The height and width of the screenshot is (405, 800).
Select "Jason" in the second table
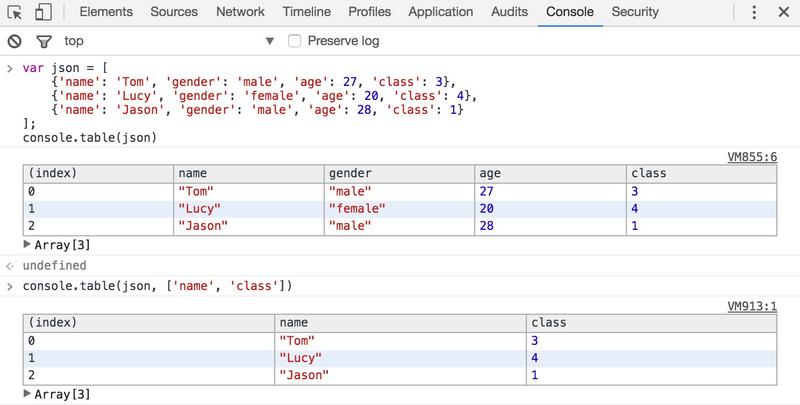click(401, 375)
